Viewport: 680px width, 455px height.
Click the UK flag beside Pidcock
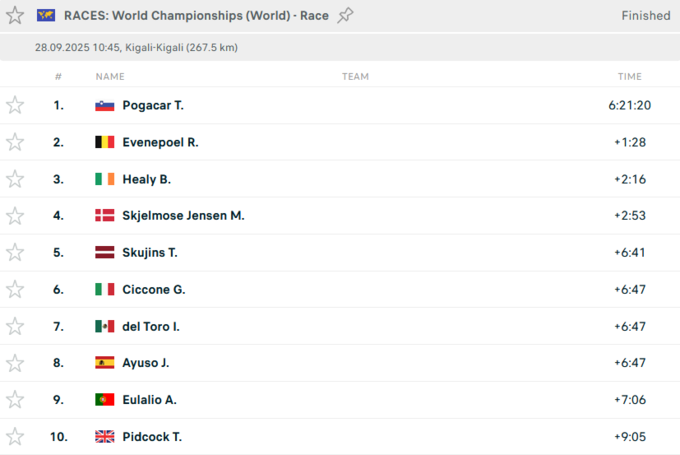tap(104, 437)
